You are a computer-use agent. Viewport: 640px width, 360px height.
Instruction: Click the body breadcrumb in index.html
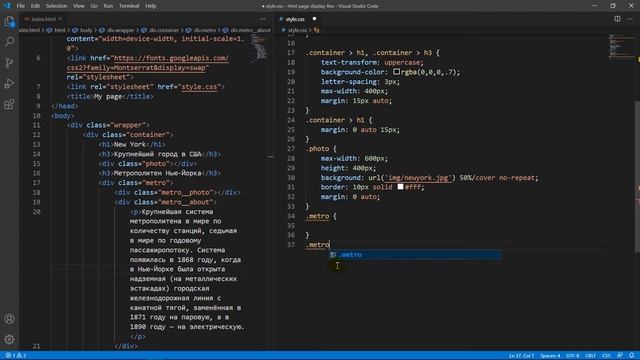click(x=86, y=30)
